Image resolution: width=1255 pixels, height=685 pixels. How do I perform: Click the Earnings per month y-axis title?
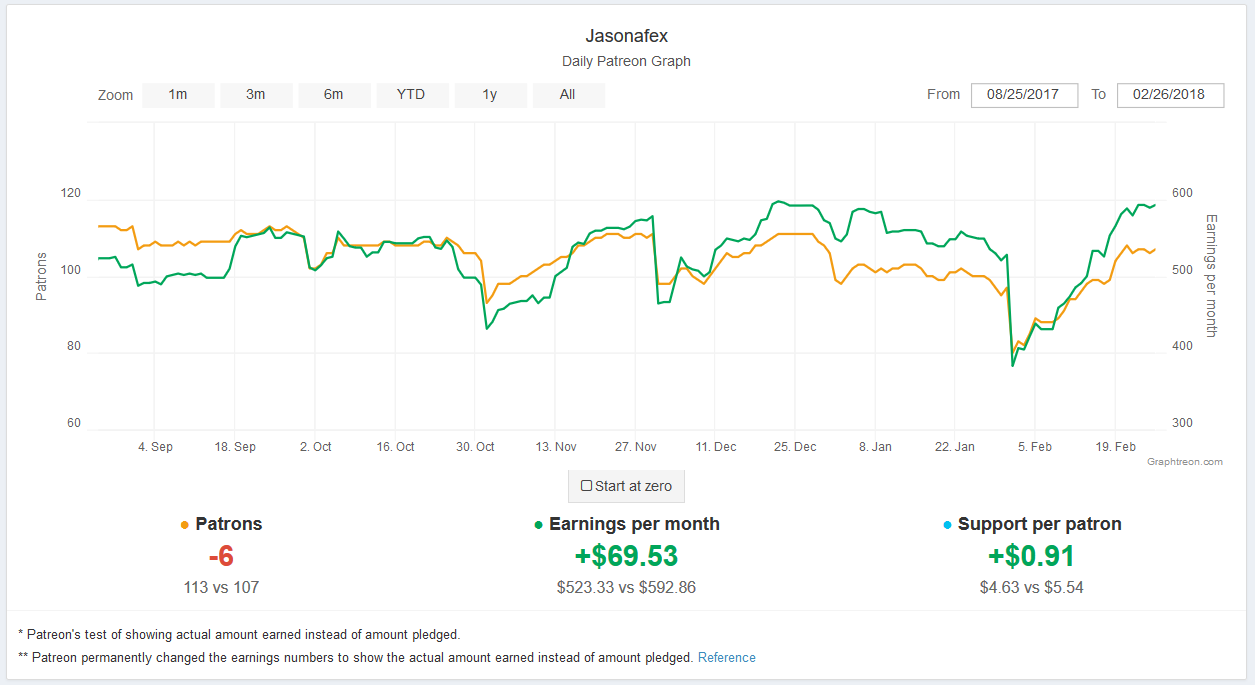click(x=1211, y=275)
